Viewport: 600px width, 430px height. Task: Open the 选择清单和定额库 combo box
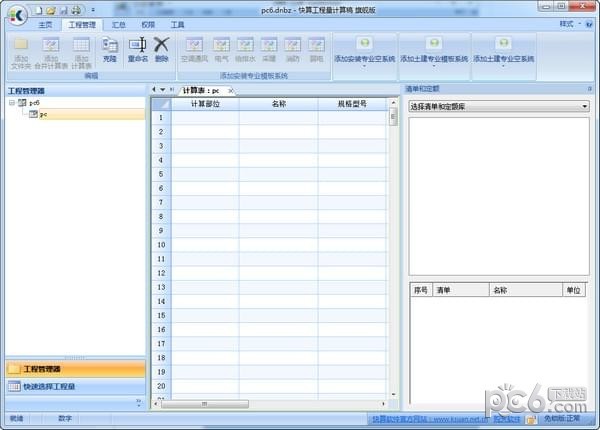(x=499, y=106)
